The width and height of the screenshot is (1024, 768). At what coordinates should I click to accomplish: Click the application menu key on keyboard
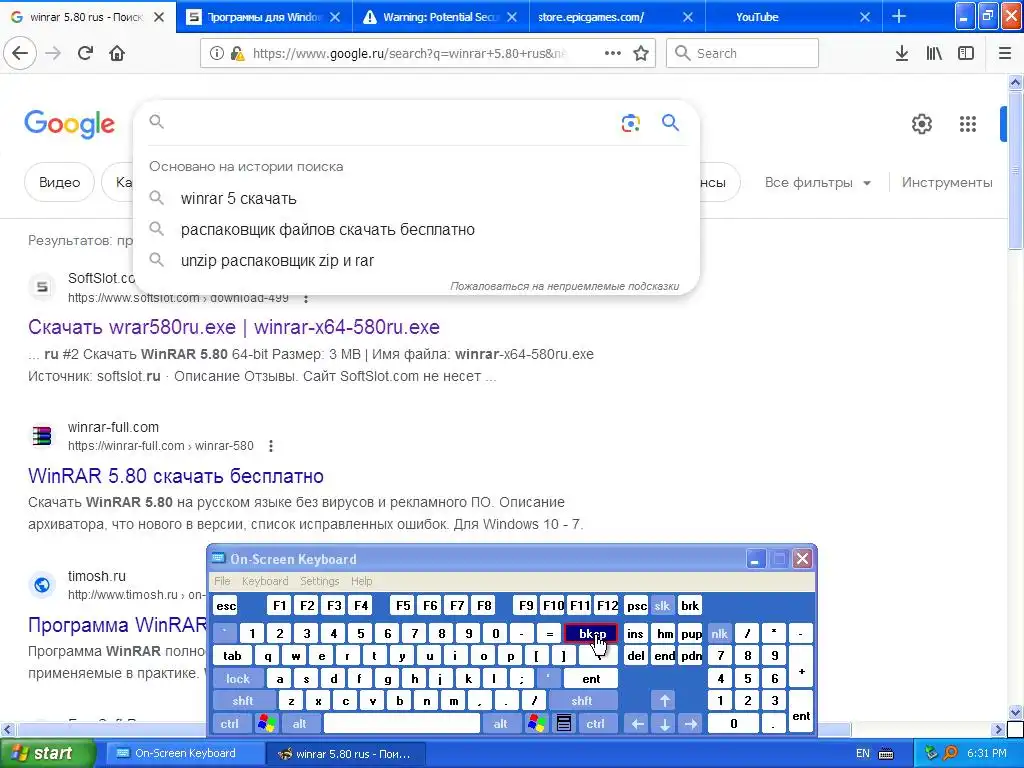tap(564, 723)
